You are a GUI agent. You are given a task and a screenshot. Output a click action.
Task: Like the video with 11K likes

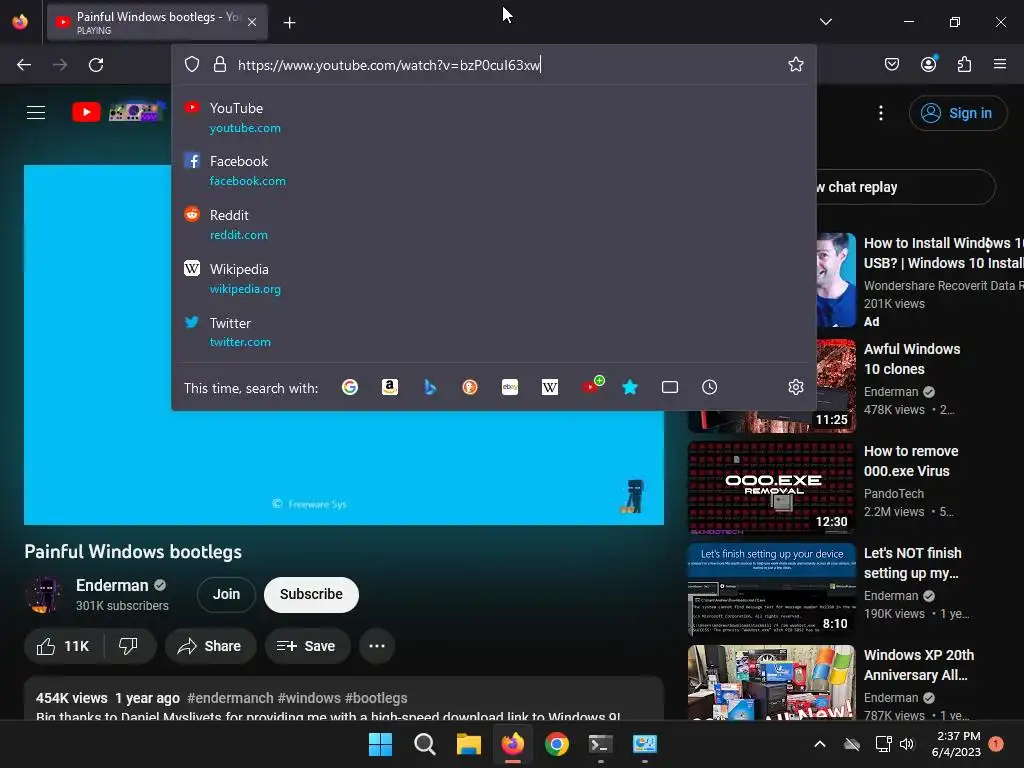(63, 646)
